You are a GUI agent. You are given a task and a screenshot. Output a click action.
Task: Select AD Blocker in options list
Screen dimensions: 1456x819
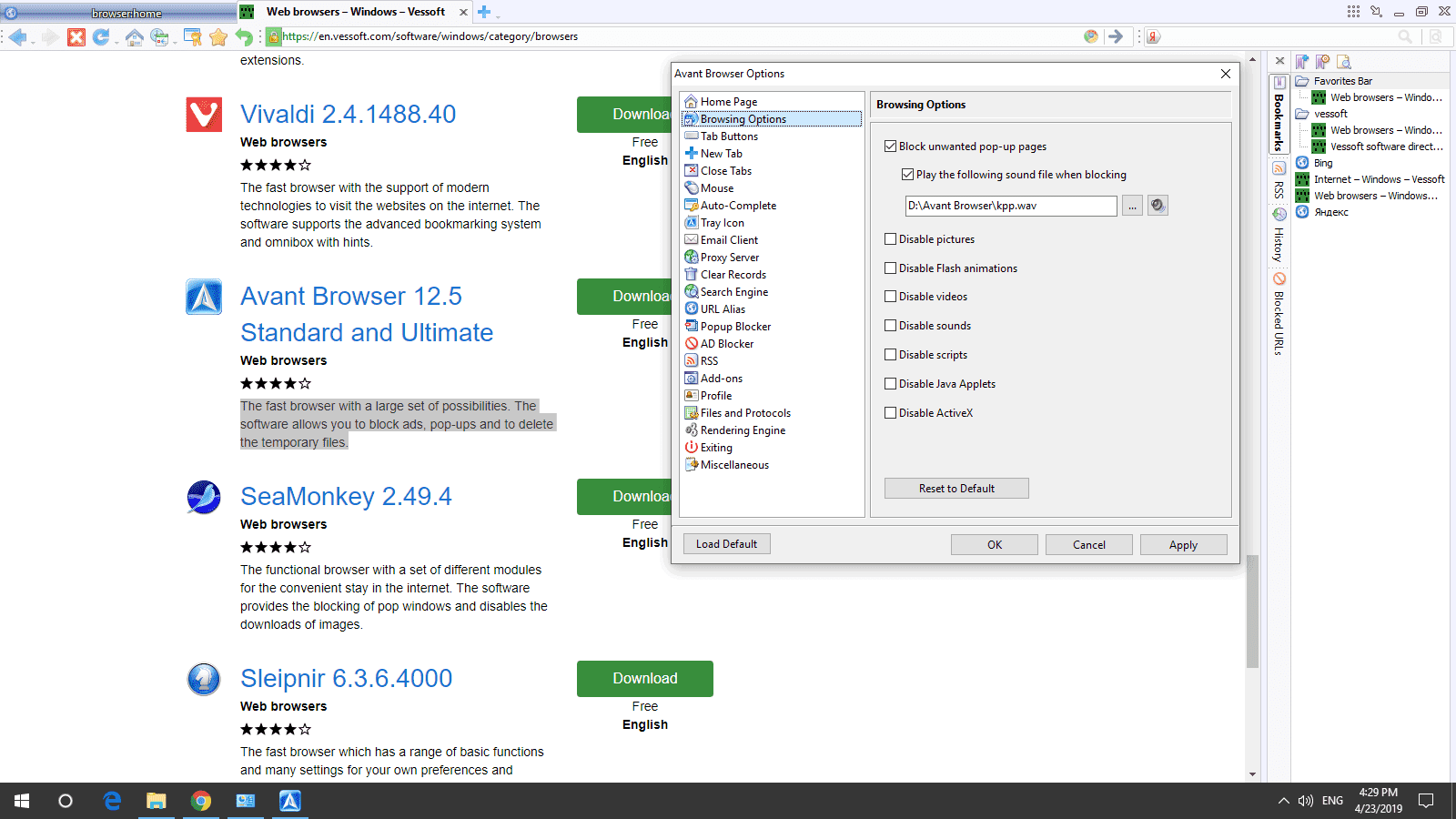click(726, 344)
